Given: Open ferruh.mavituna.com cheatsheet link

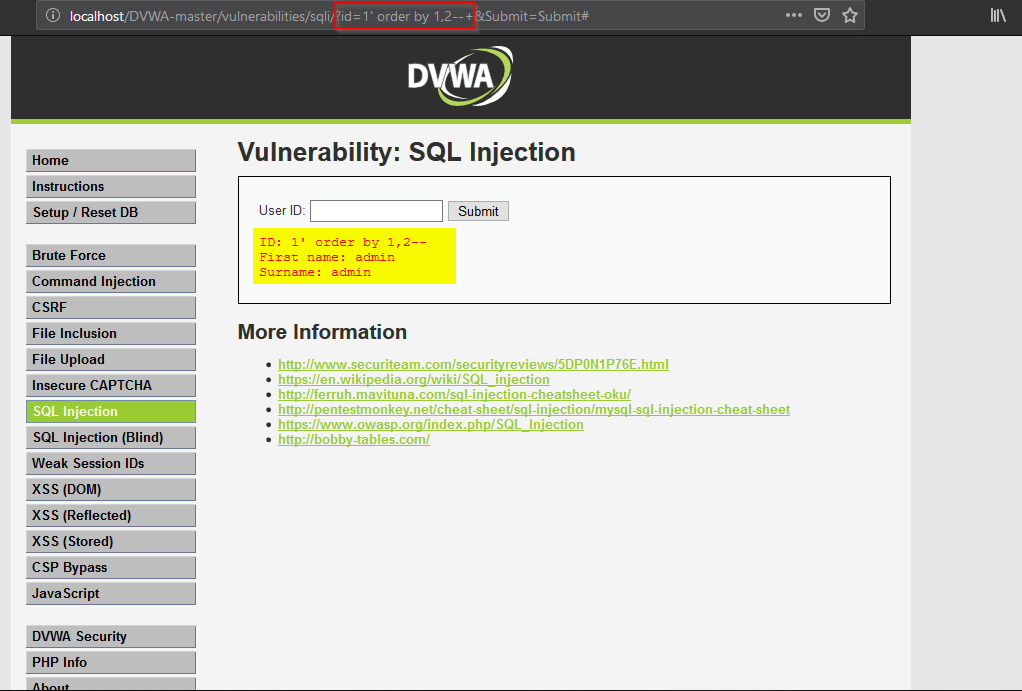Looking at the screenshot, I should [x=454, y=394].
